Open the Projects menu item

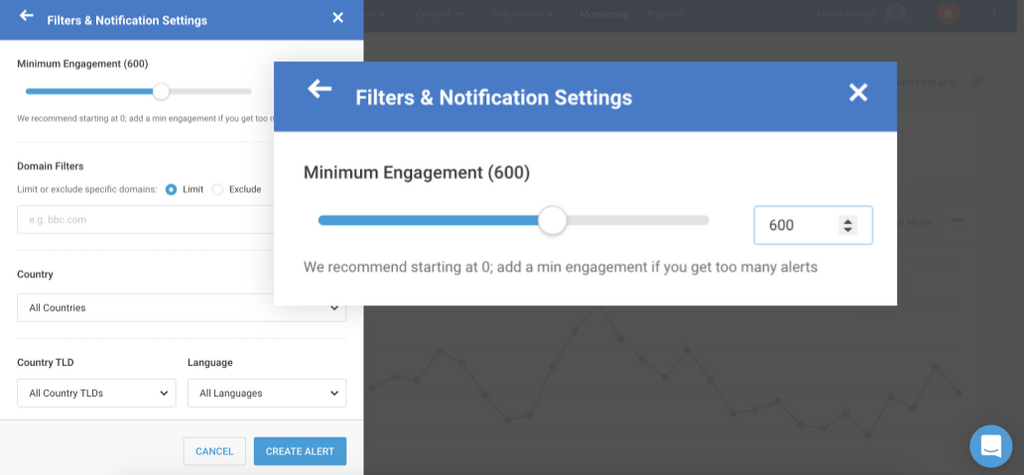point(665,14)
